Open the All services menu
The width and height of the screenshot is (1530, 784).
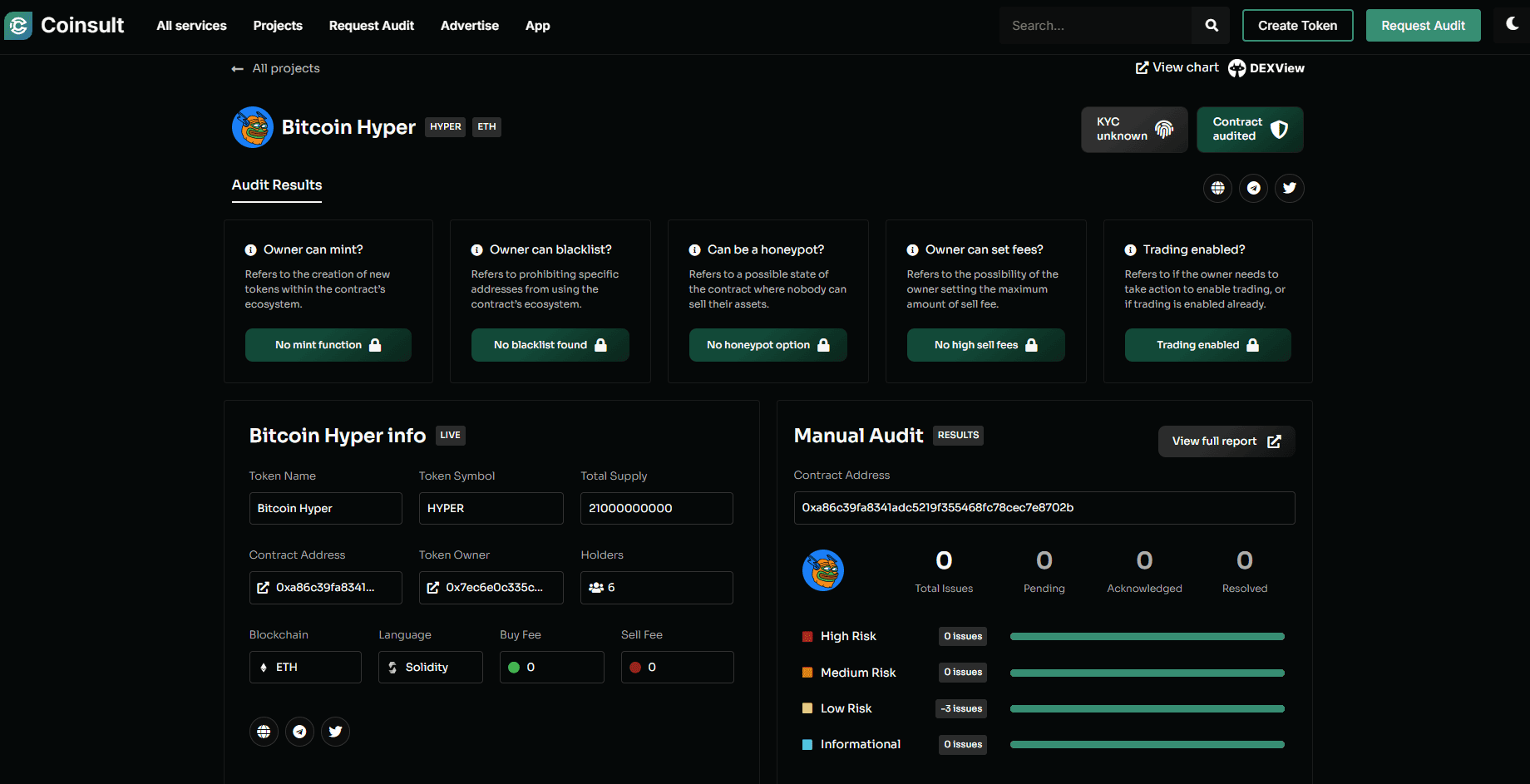click(191, 26)
